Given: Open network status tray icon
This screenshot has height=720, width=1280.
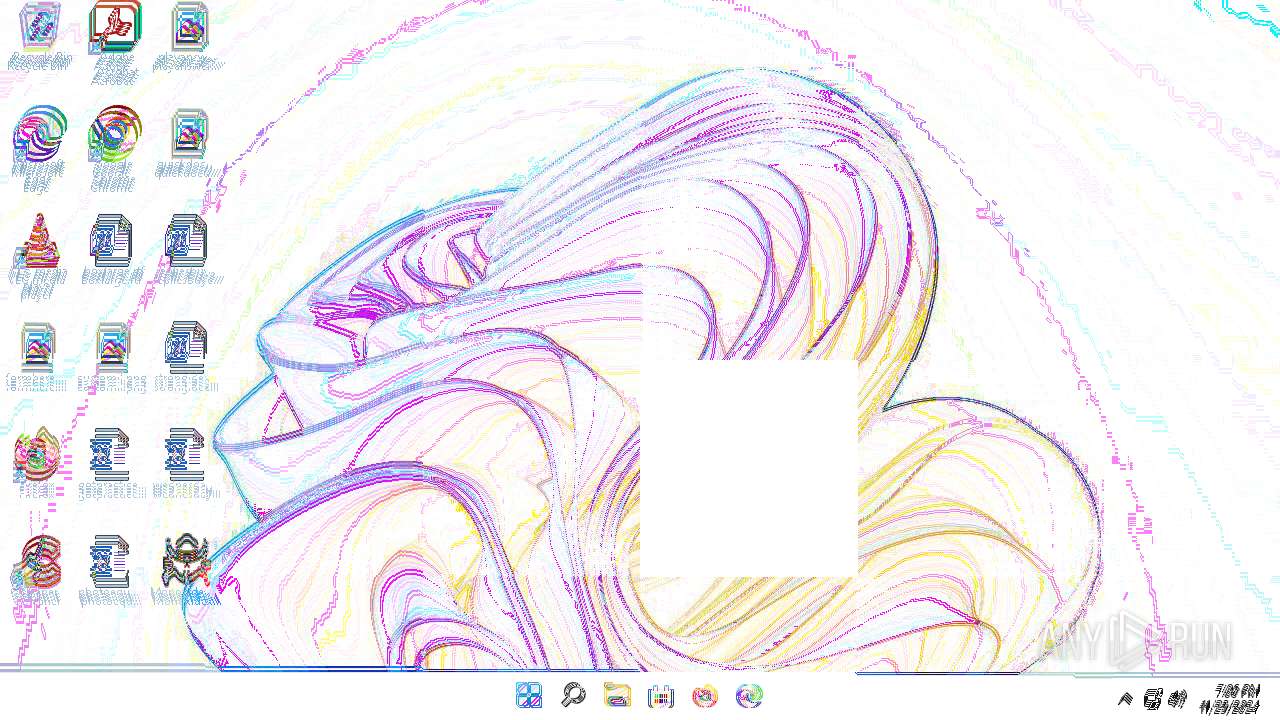Looking at the screenshot, I should point(1152,698).
